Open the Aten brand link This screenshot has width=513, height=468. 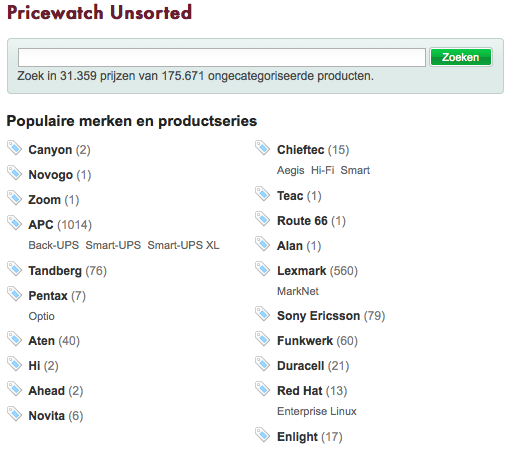pos(41,341)
